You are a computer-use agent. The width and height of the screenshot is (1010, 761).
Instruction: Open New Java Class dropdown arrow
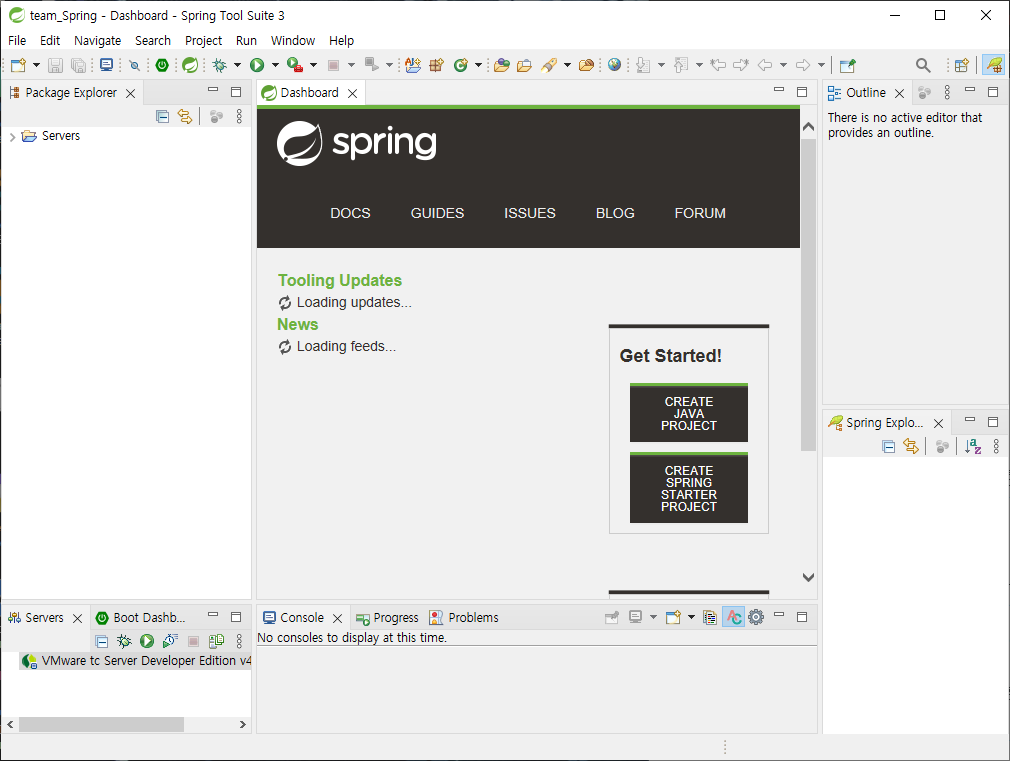[x=478, y=65]
